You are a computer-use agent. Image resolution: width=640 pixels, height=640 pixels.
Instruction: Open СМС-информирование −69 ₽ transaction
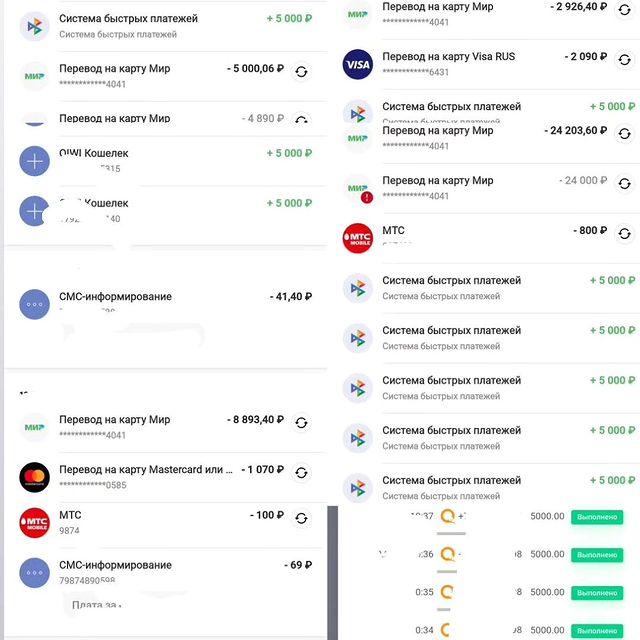click(x=166, y=573)
